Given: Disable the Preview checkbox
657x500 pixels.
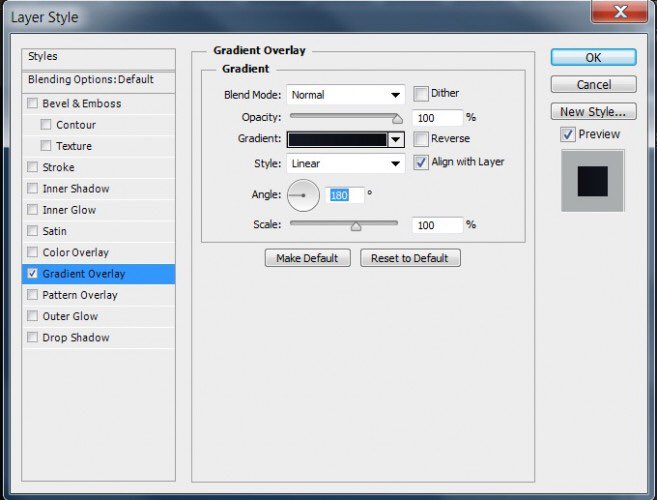Looking at the screenshot, I should pos(568,135).
